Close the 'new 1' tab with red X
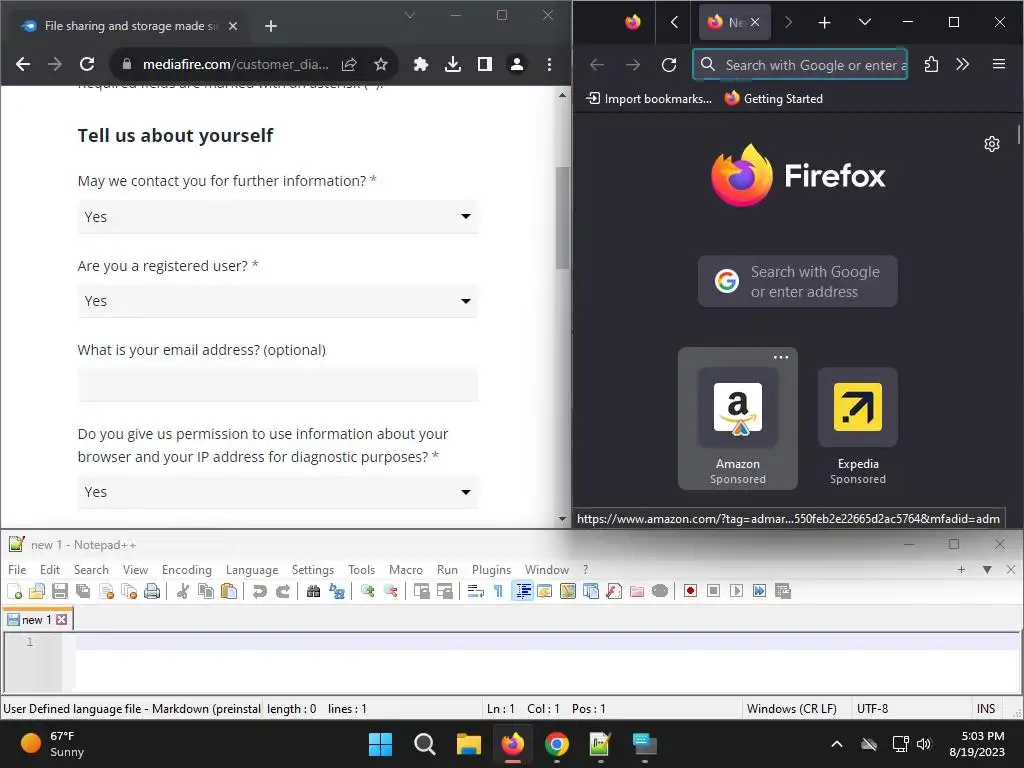Viewport: 1024px width, 768px height. click(x=61, y=619)
